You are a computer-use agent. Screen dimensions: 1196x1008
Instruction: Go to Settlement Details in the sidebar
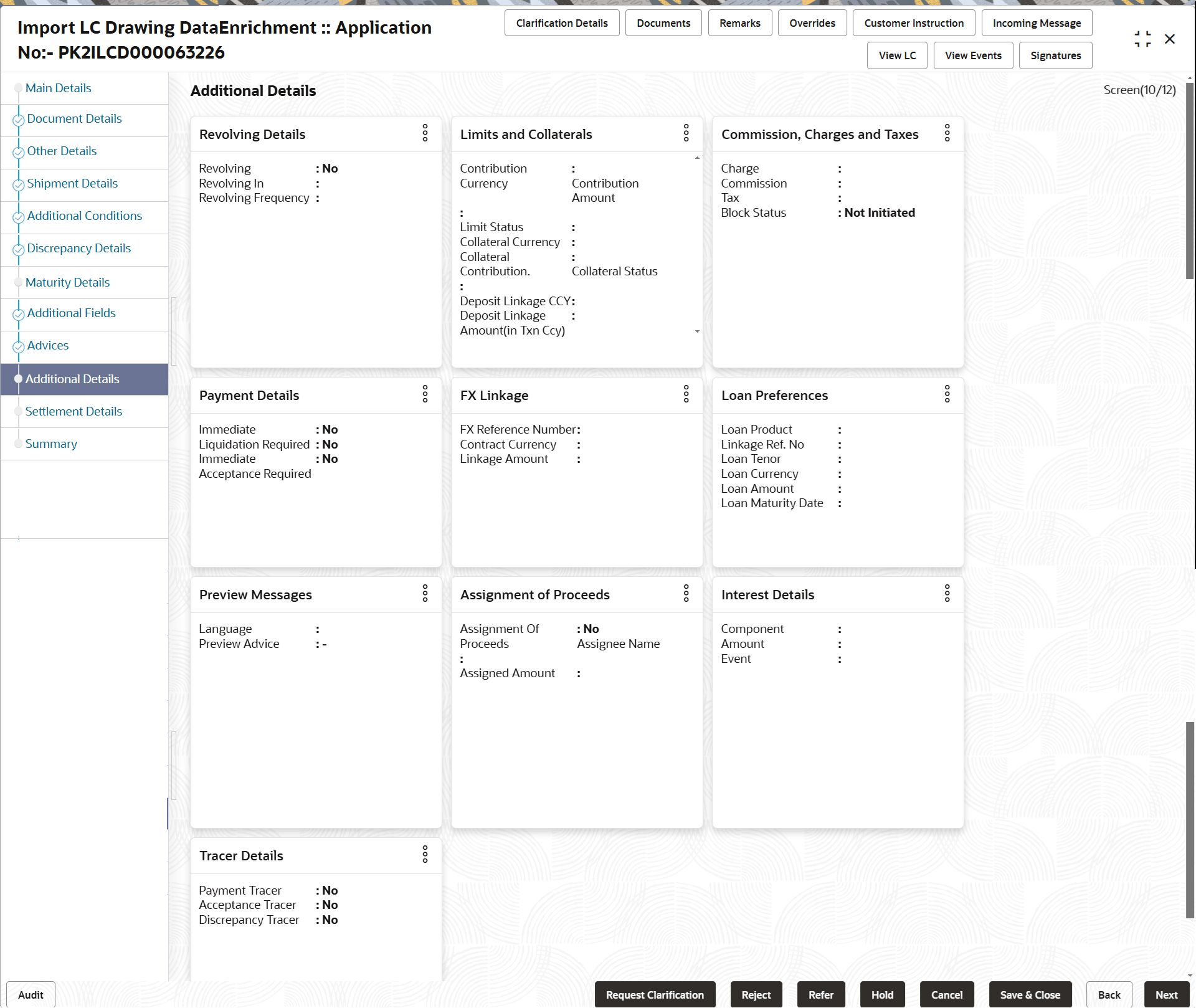coord(74,411)
